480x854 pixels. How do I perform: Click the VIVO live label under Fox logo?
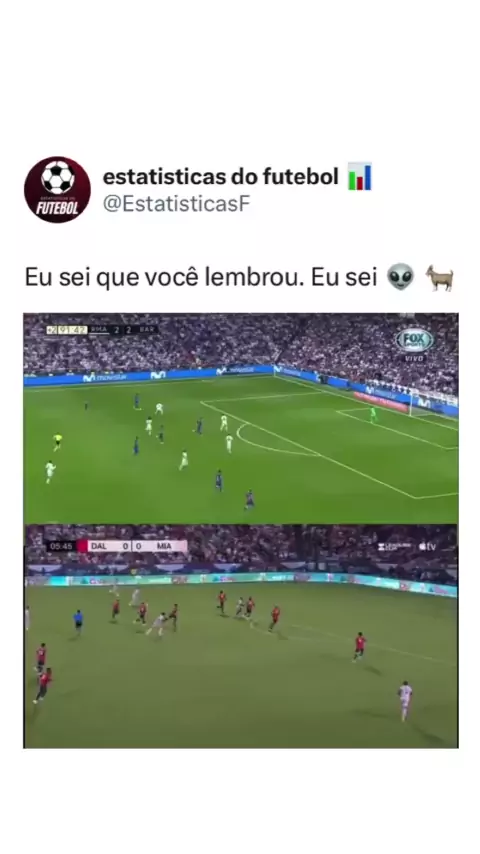(415, 358)
